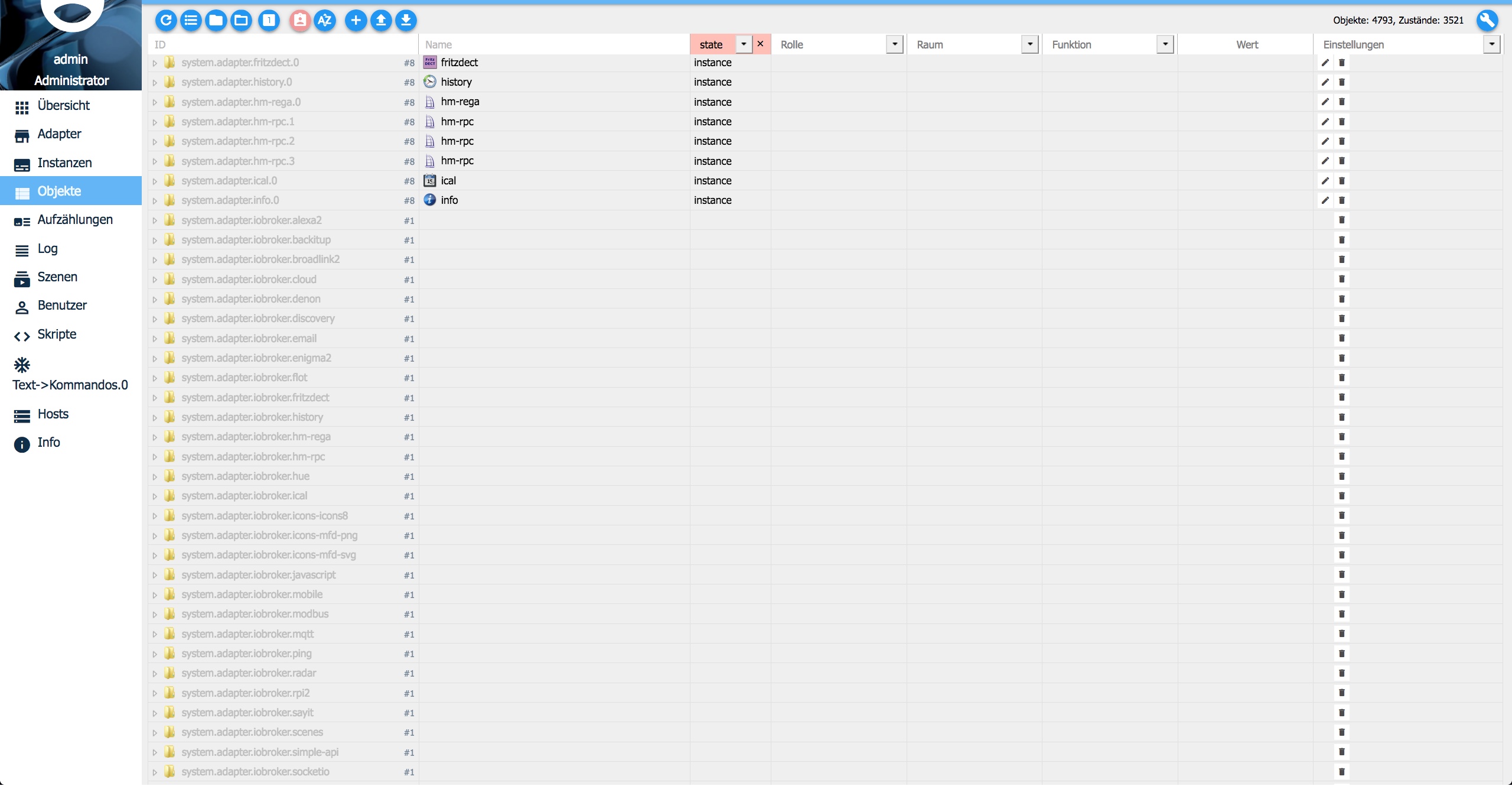The image size is (1512, 786).
Task: Switch to list view using toolbar icon
Action: coord(191,21)
